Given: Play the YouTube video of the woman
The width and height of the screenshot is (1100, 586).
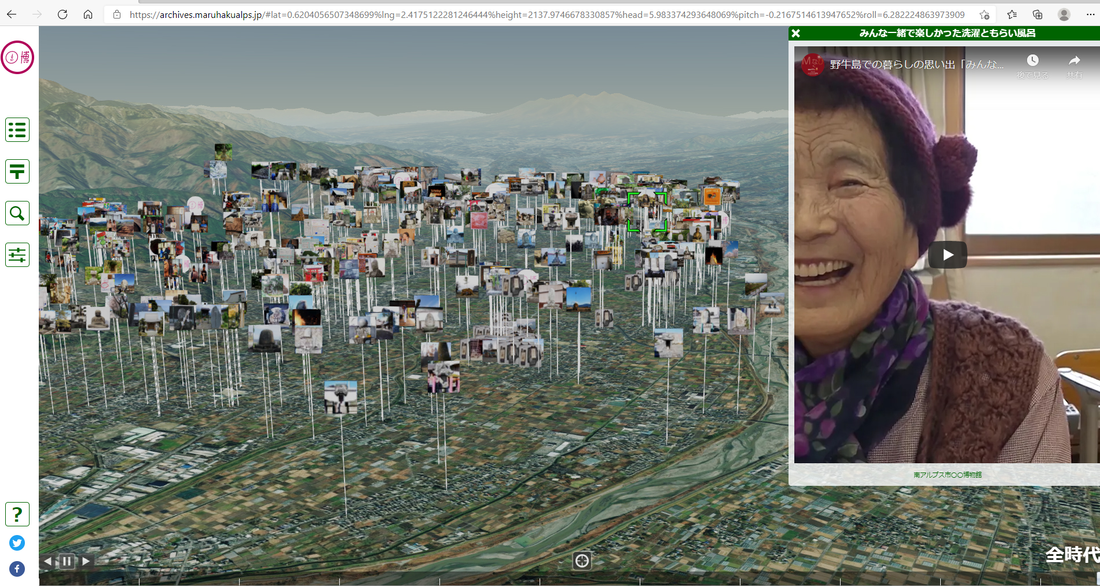Looking at the screenshot, I should point(947,255).
